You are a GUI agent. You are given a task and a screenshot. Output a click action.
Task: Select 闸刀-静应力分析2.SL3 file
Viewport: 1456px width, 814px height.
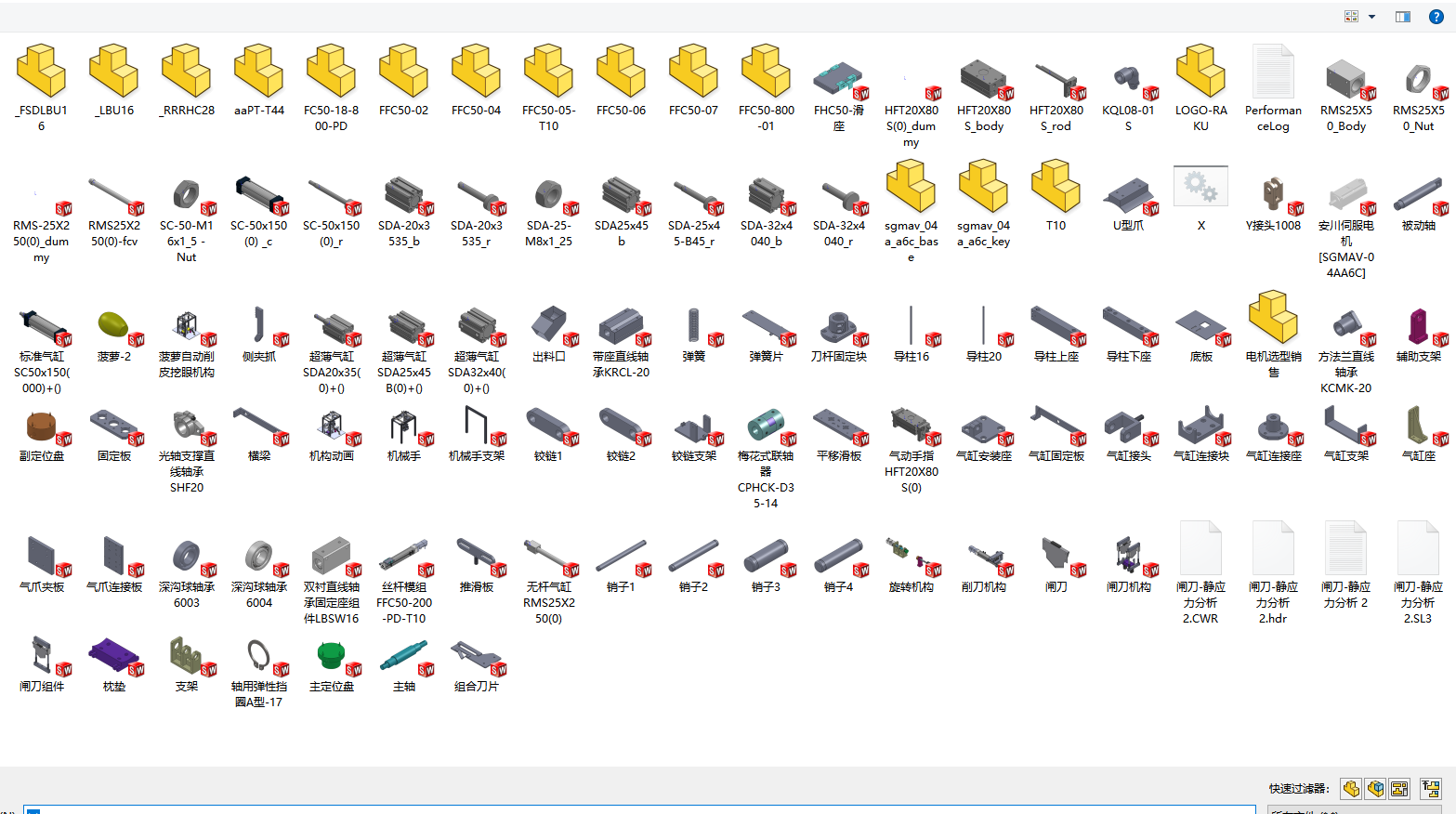[x=1419, y=572]
